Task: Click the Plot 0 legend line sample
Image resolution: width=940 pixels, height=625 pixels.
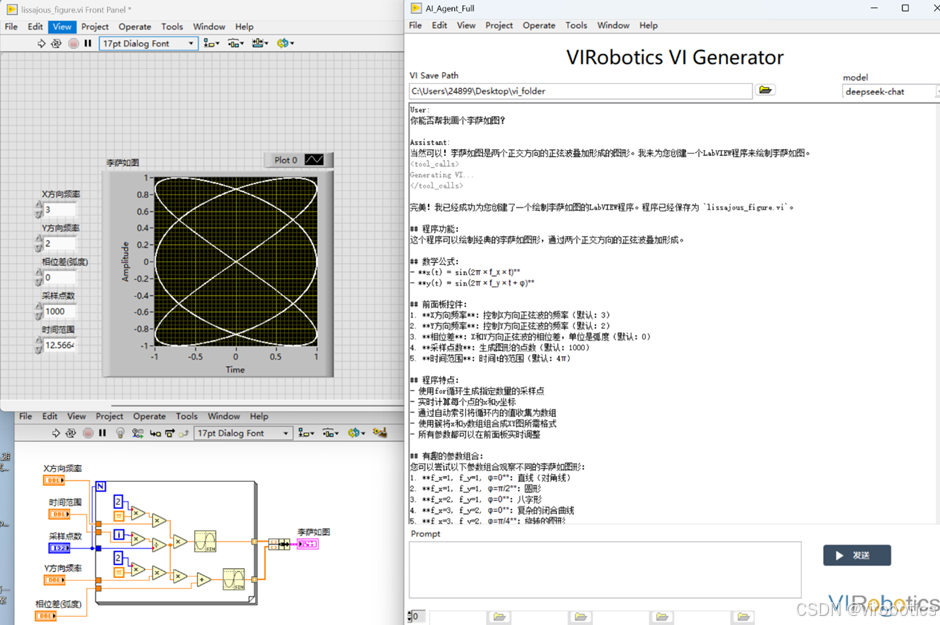Action: pyautogui.click(x=314, y=159)
